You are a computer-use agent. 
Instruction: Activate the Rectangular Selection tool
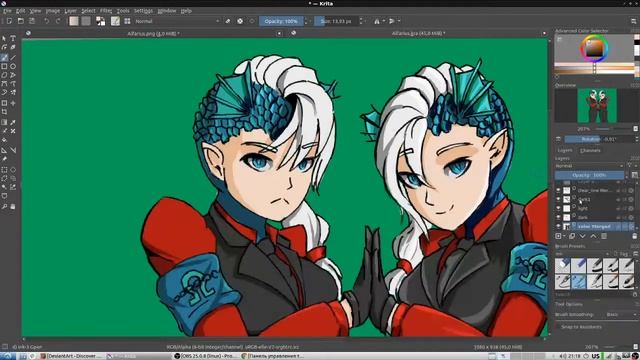(x=4, y=169)
